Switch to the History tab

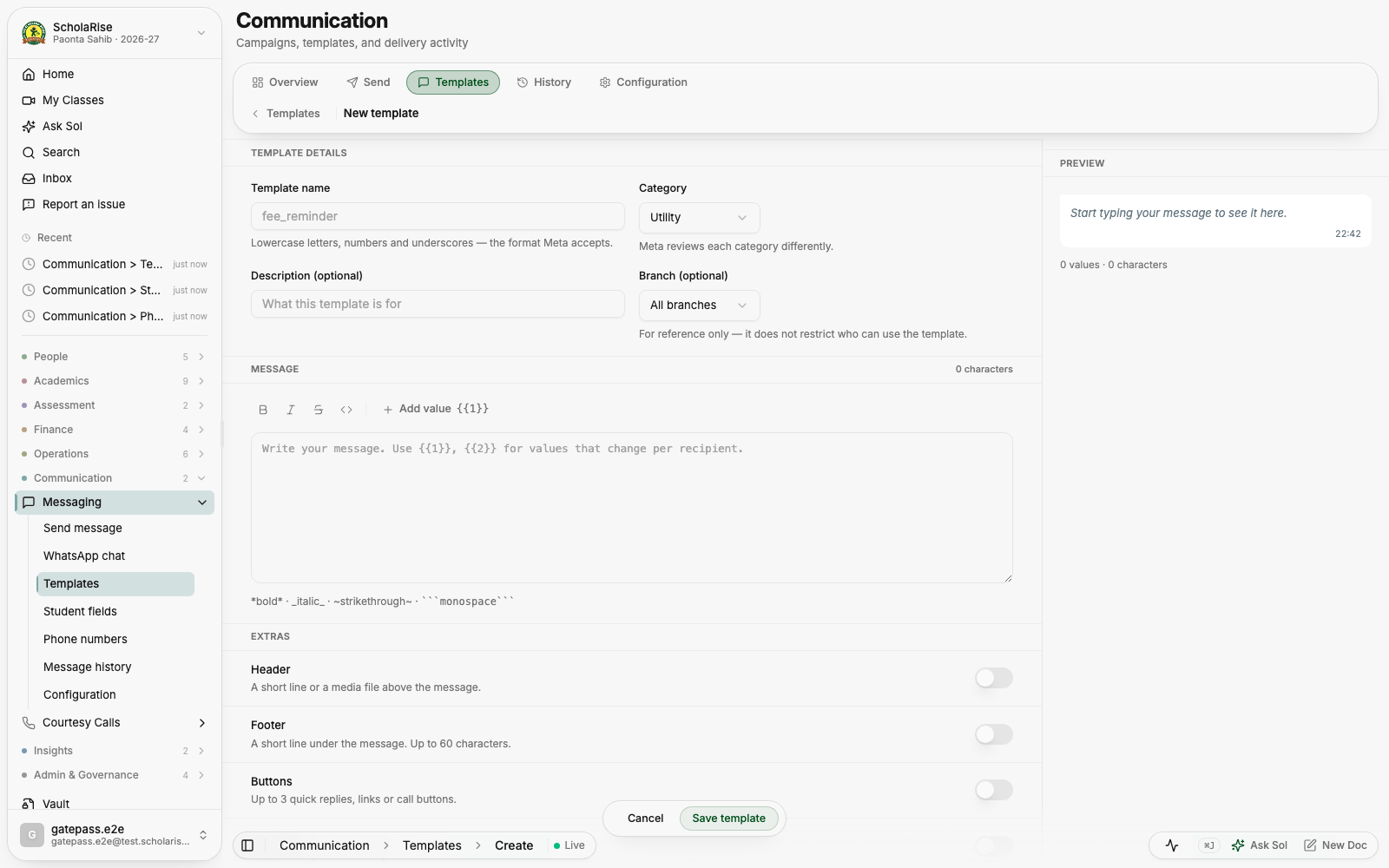tap(544, 82)
